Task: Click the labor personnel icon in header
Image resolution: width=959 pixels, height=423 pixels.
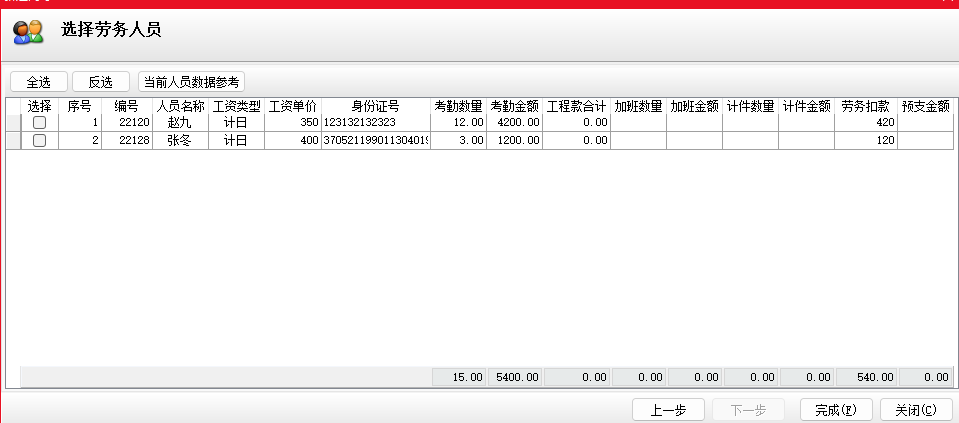Action: pos(27,32)
